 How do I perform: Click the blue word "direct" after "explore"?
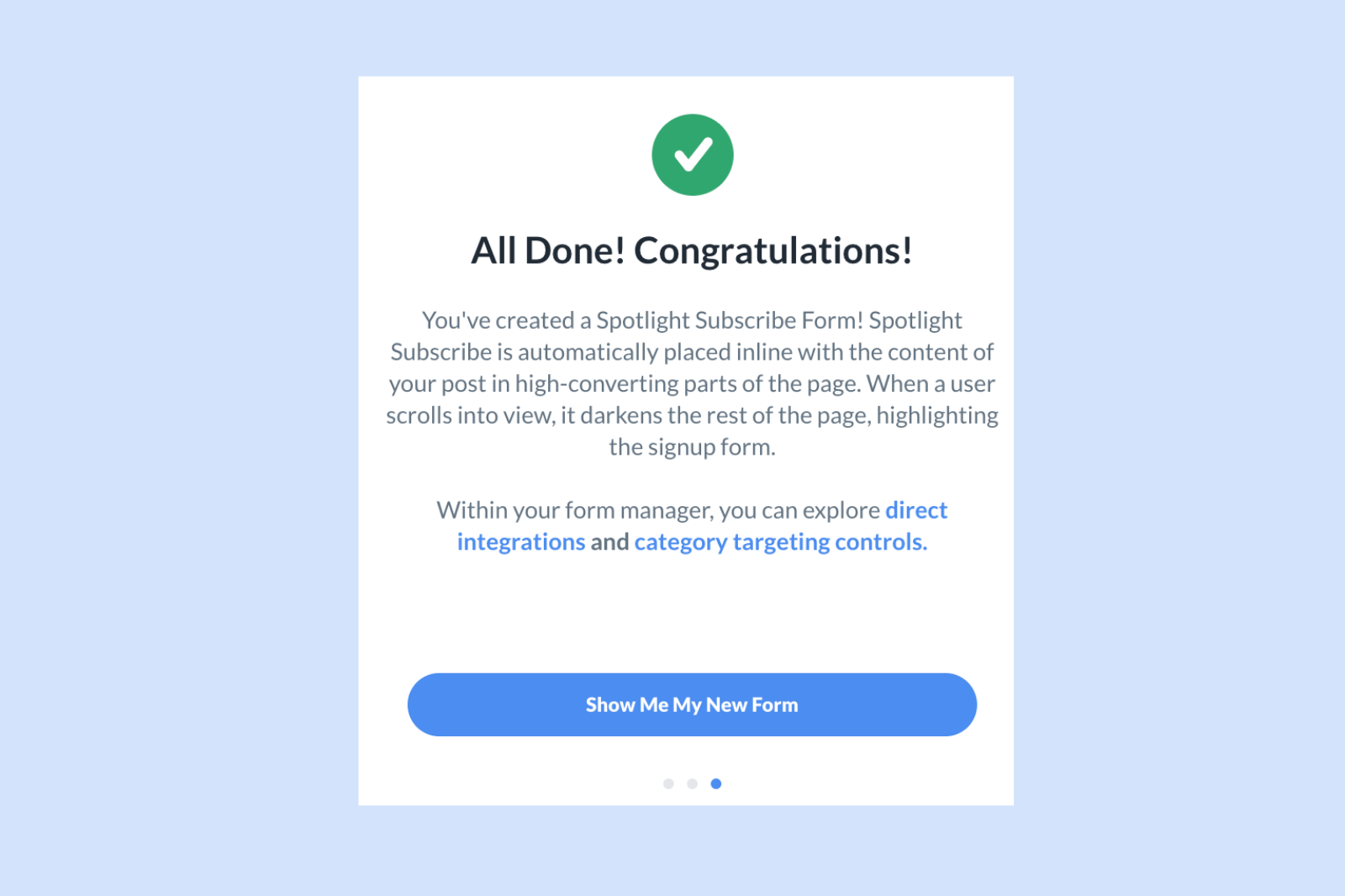(x=916, y=510)
